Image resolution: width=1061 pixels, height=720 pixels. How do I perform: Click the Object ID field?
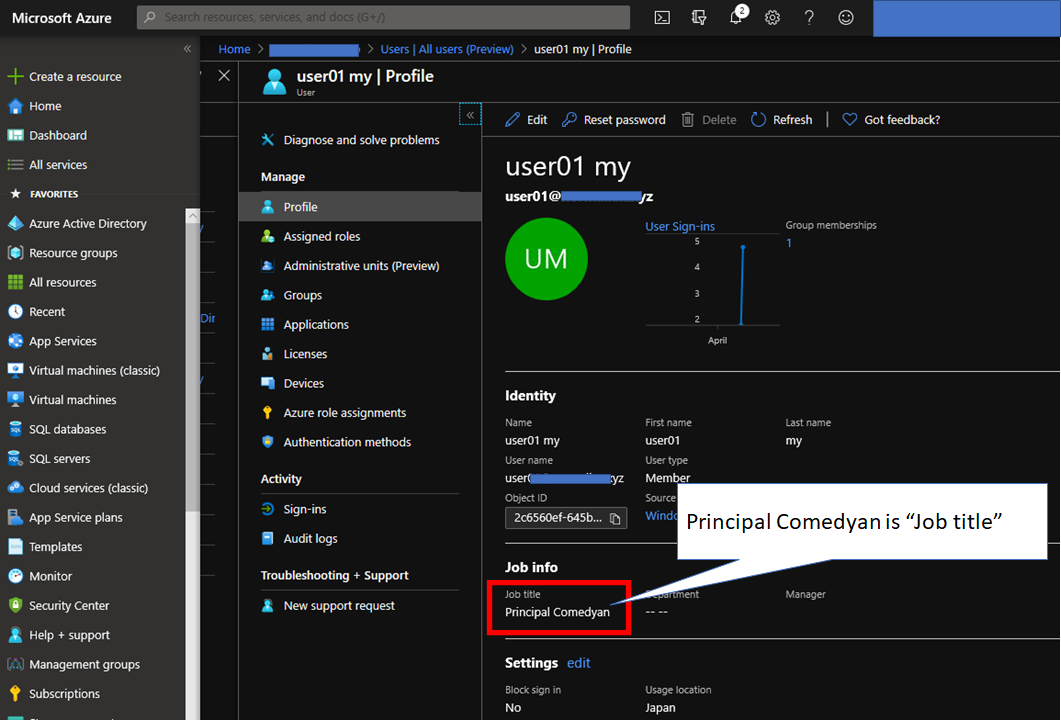(566, 518)
